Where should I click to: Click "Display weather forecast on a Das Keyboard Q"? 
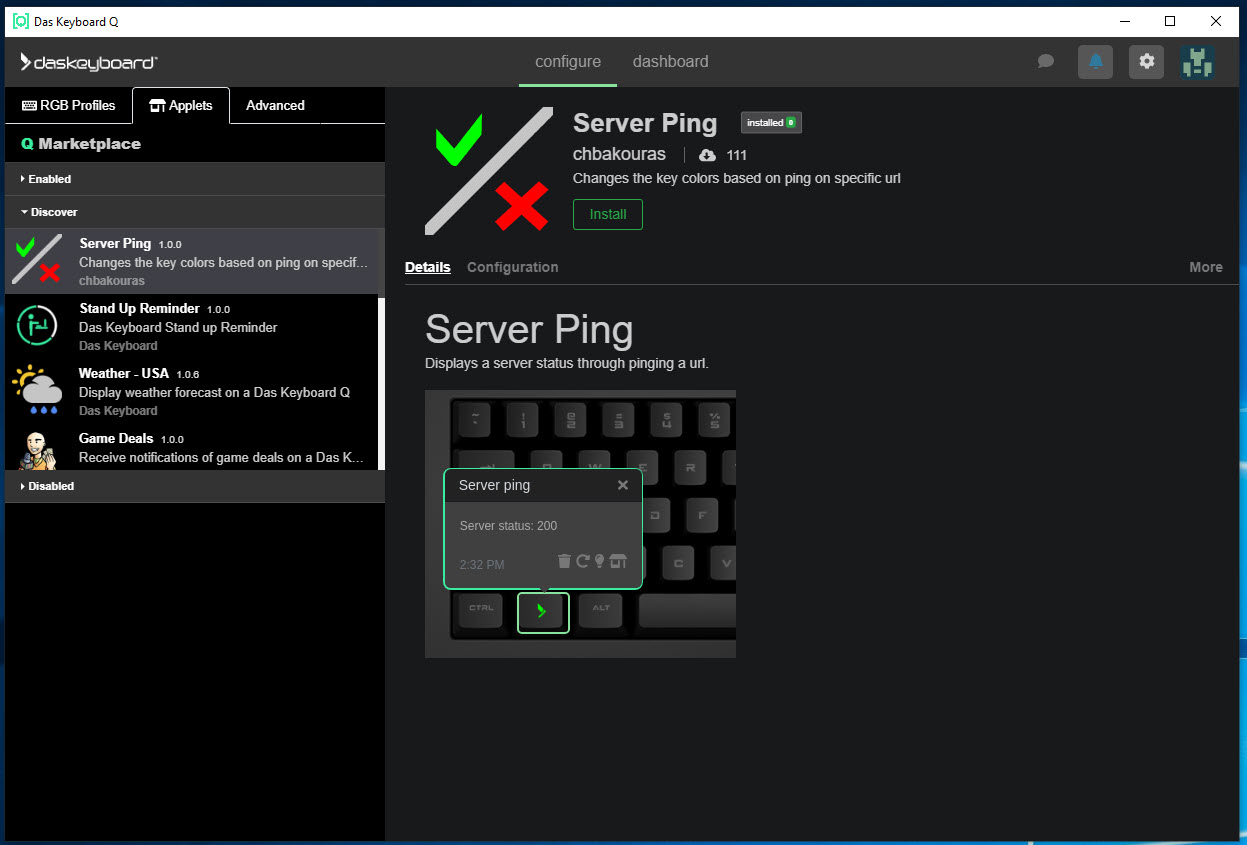(x=214, y=392)
